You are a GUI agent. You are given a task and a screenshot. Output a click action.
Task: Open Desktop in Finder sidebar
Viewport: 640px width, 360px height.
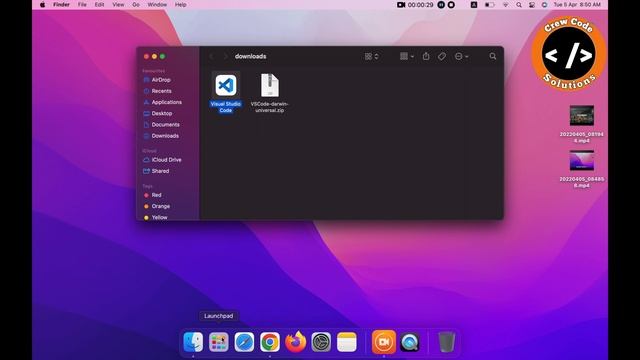(162, 113)
